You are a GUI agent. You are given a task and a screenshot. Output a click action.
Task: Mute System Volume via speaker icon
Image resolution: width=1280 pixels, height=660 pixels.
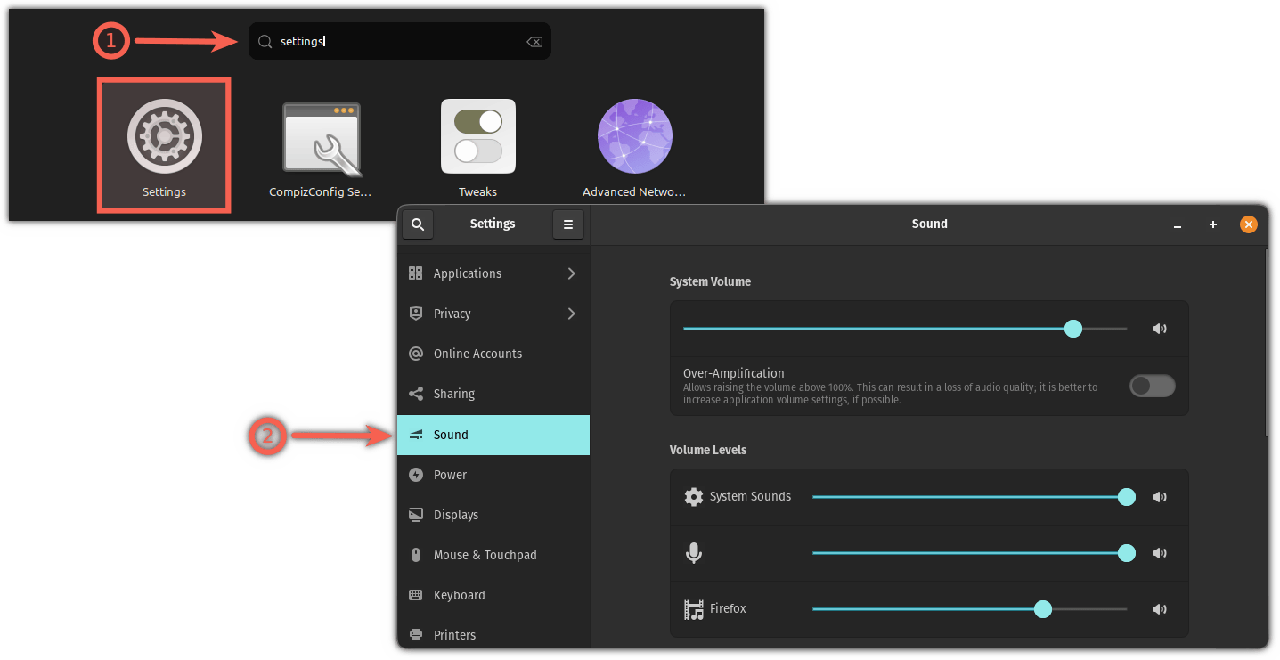1159,329
